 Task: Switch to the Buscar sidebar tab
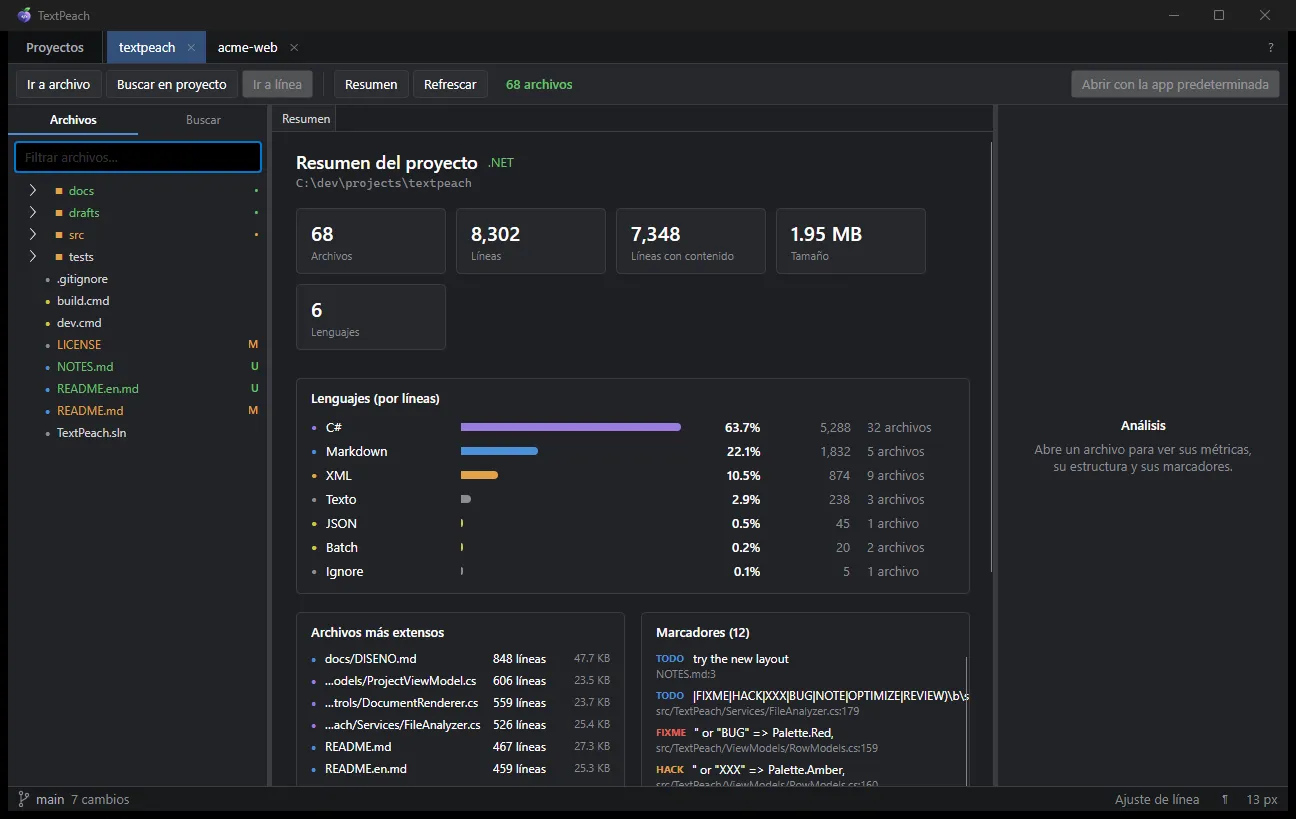(203, 120)
